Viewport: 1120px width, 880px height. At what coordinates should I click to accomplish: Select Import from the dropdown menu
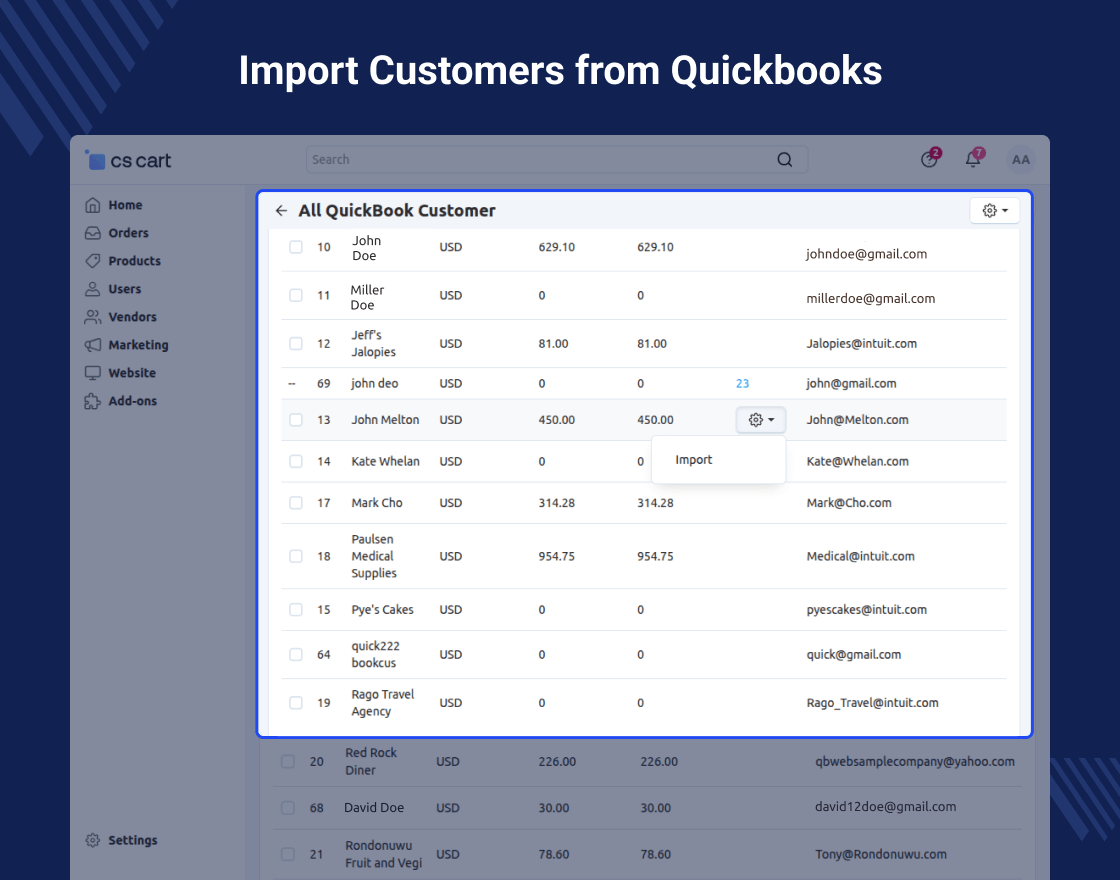(694, 460)
